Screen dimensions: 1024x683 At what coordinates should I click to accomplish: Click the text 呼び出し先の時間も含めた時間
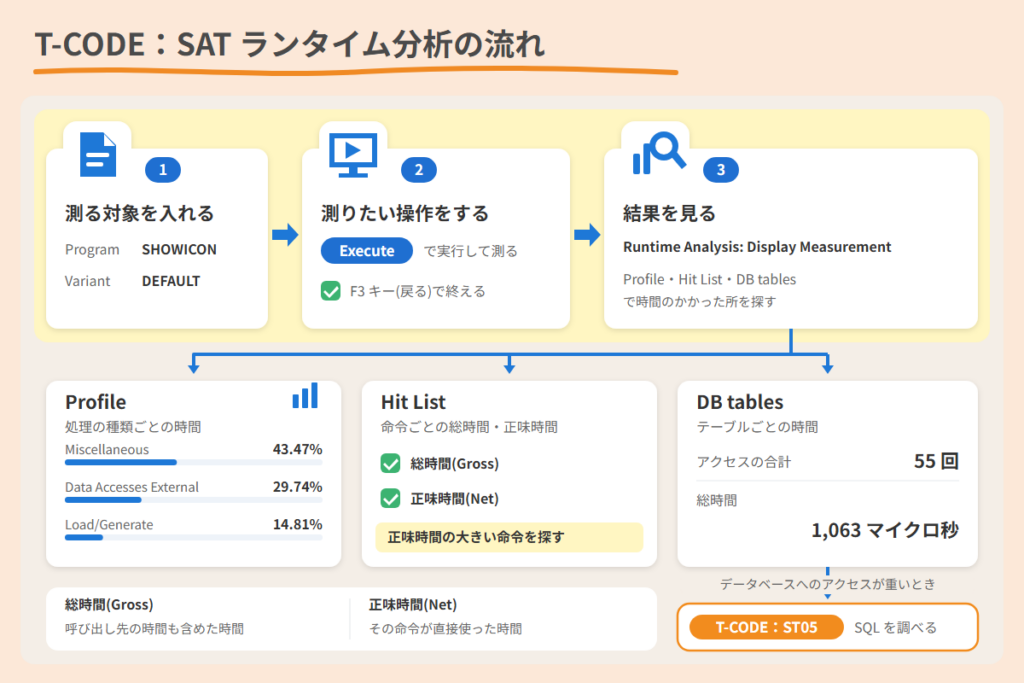(x=154, y=629)
